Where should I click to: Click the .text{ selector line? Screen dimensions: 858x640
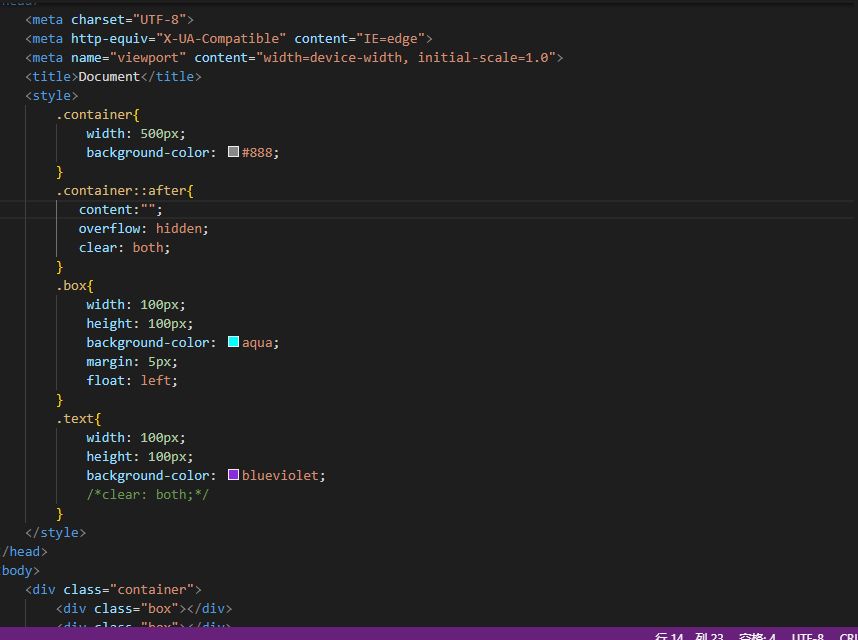tap(79, 418)
